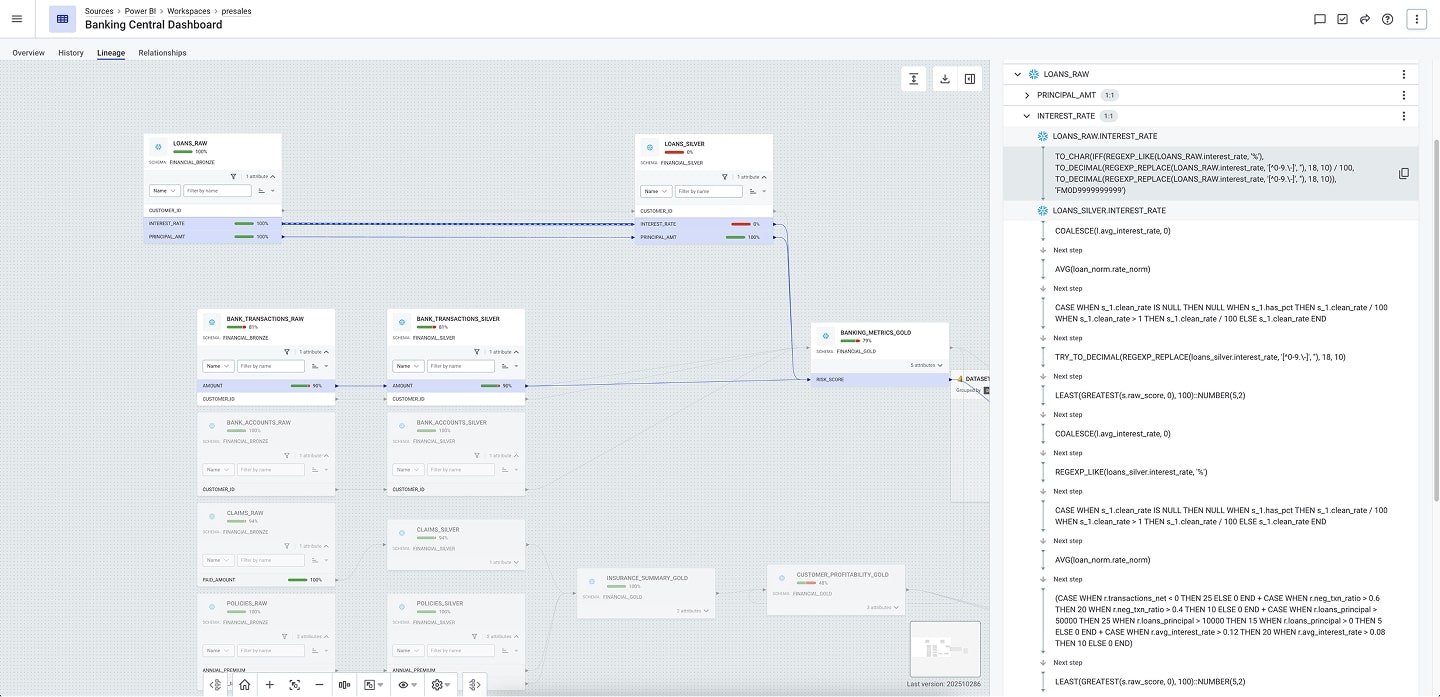Screen dimensions: 1440x697
Task: Open the help question mark icon
Action: pyautogui.click(x=1387, y=19)
